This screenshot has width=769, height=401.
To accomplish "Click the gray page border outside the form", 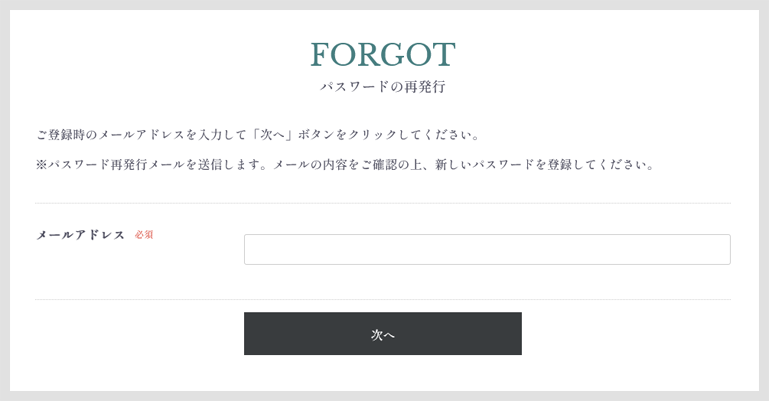I will pyautogui.click(x=4, y=200).
